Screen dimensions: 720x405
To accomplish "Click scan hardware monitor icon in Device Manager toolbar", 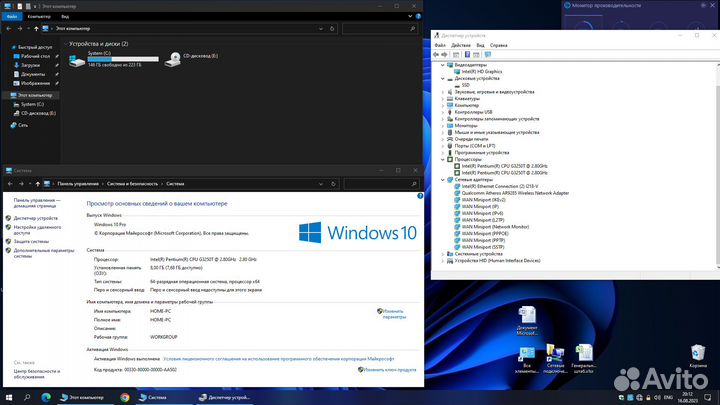I will pyautogui.click(x=488, y=55).
